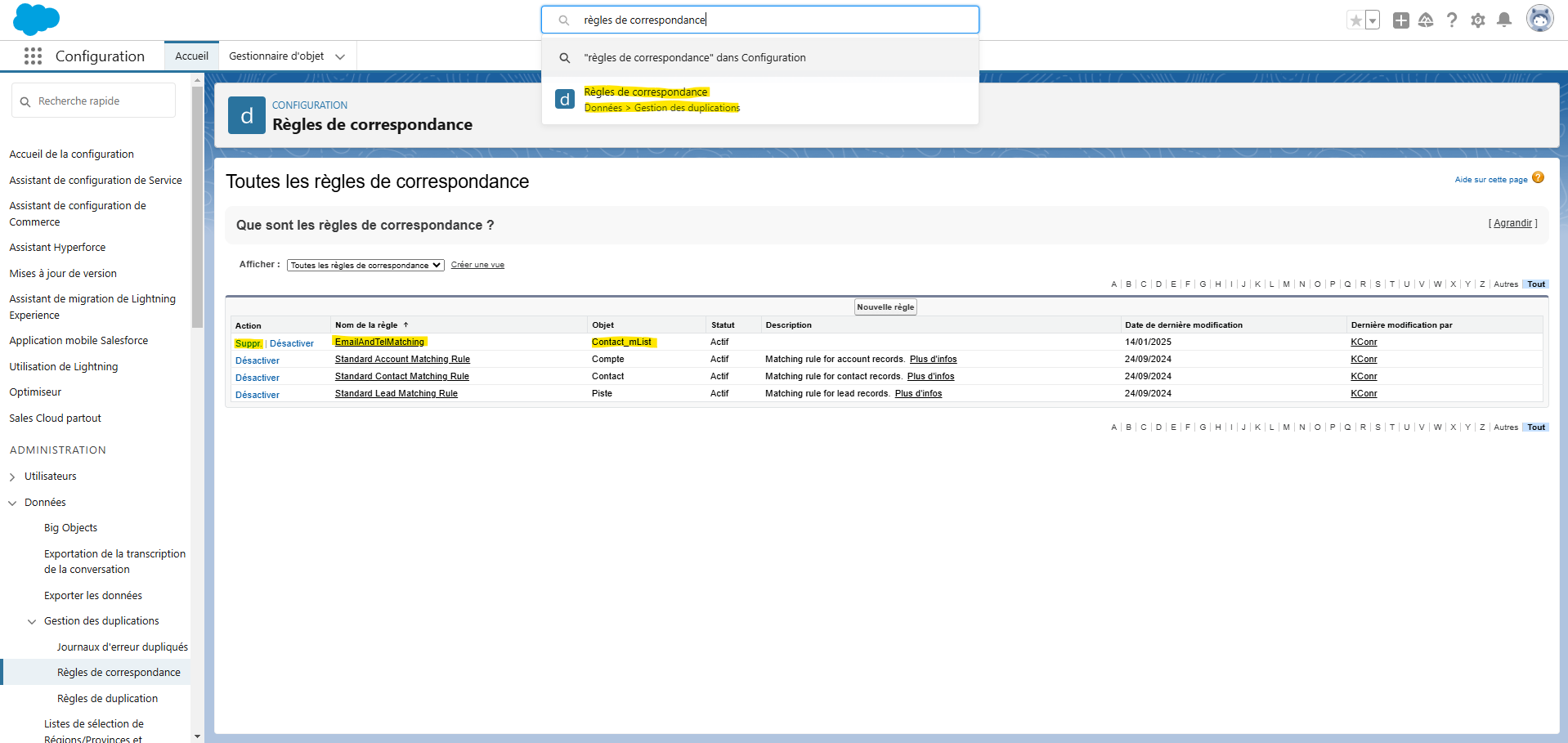Image resolution: width=1568 pixels, height=743 pixels.
Task: Open the Afficher view dropdown
Action: [365, 265]
